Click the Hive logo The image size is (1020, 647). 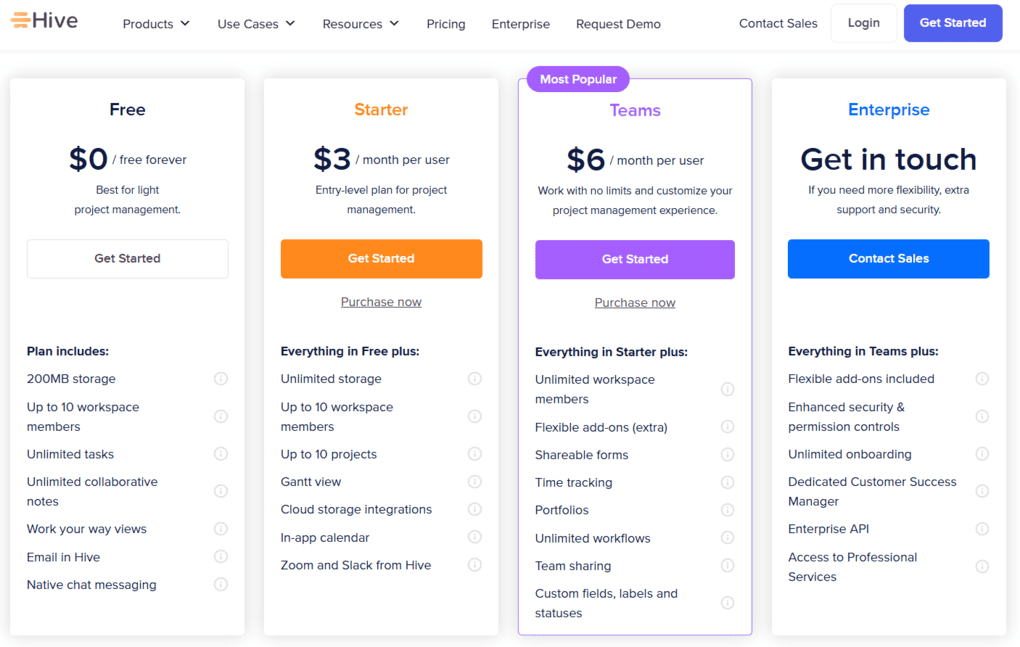(x=43, y=18)
